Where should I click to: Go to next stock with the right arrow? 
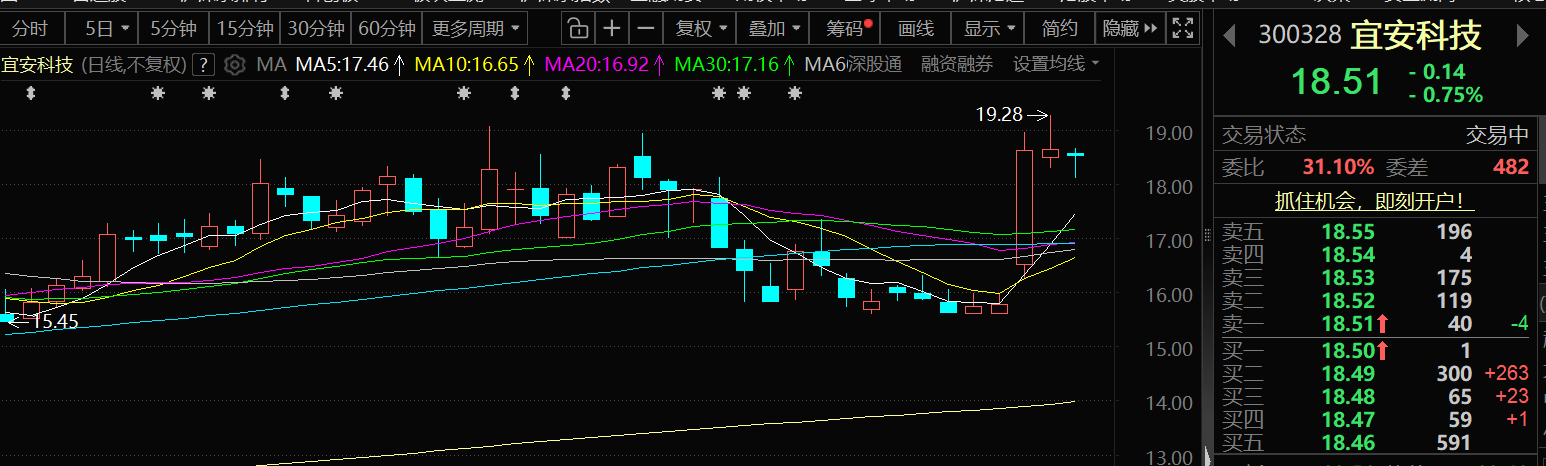[1523, 36]
